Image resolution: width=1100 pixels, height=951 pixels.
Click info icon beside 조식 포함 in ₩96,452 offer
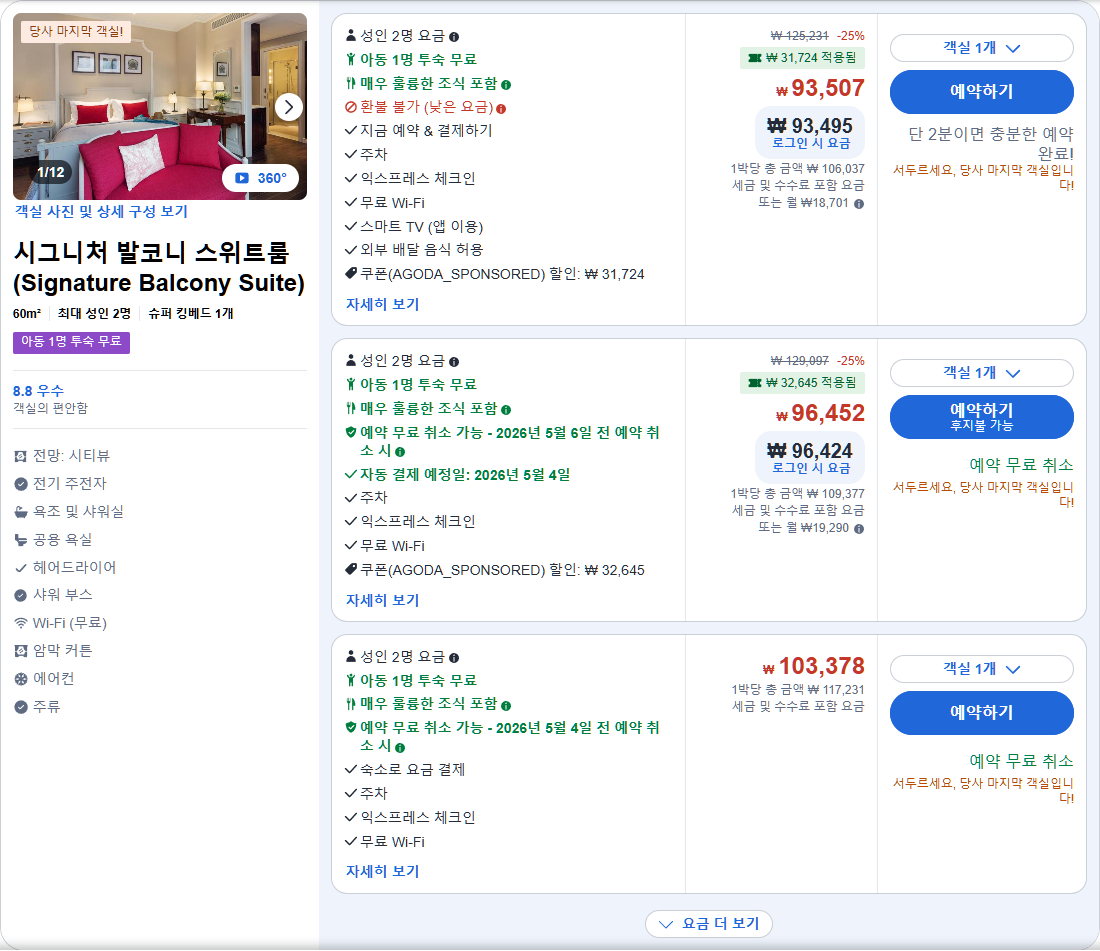click(x=506, y=410)
